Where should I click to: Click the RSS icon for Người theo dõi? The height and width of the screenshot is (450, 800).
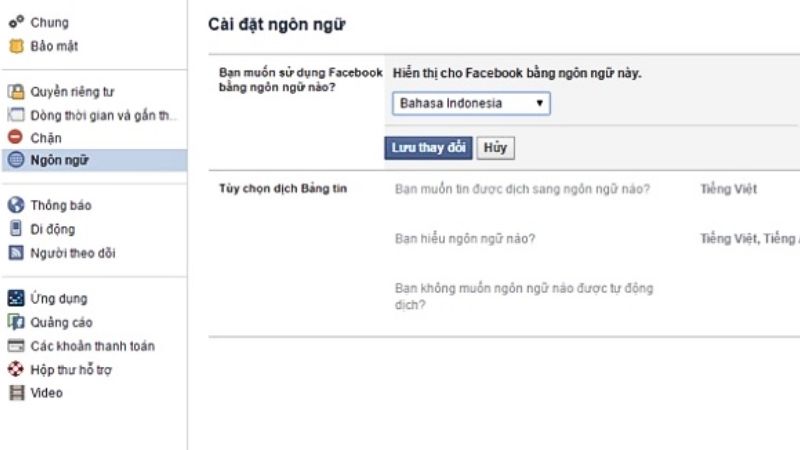pyautogui.click(x=16, y=253)
